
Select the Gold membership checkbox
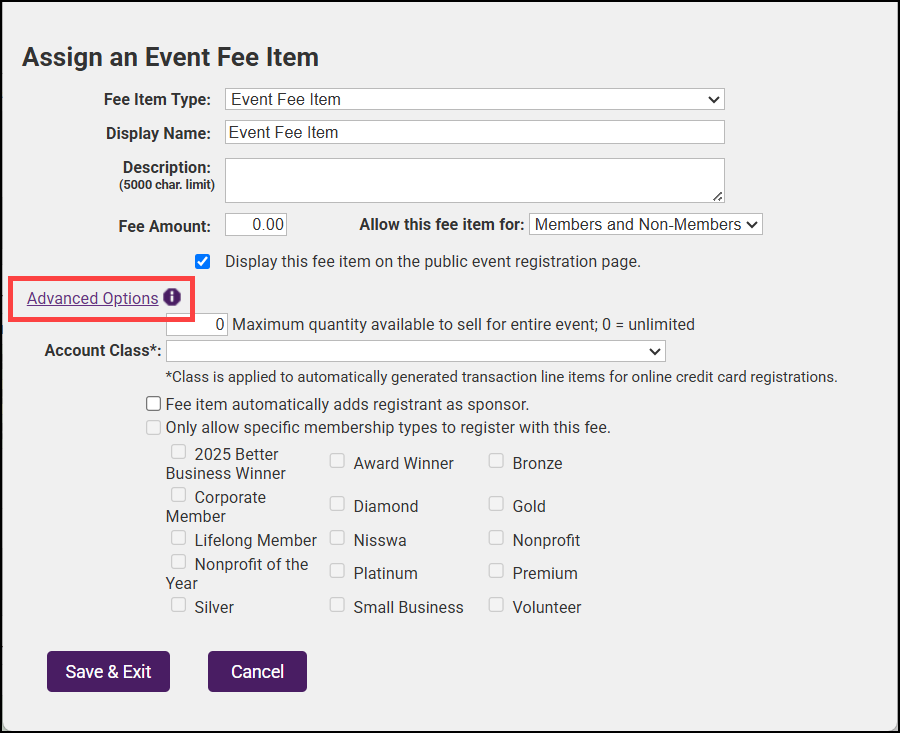[x=497, y=505]
